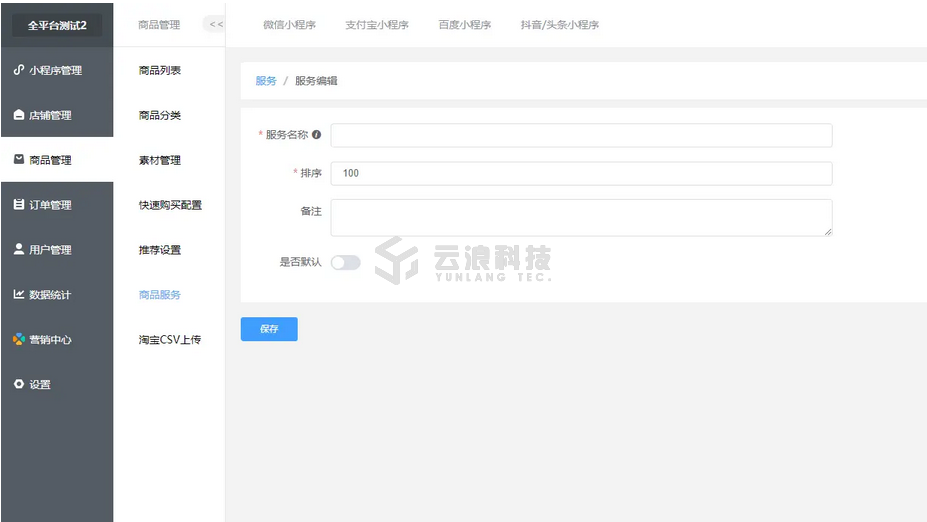Focus the 服务名称 text field
Image resolution: width=927 pixels, height=522 pixels.
tap(581, 135)
